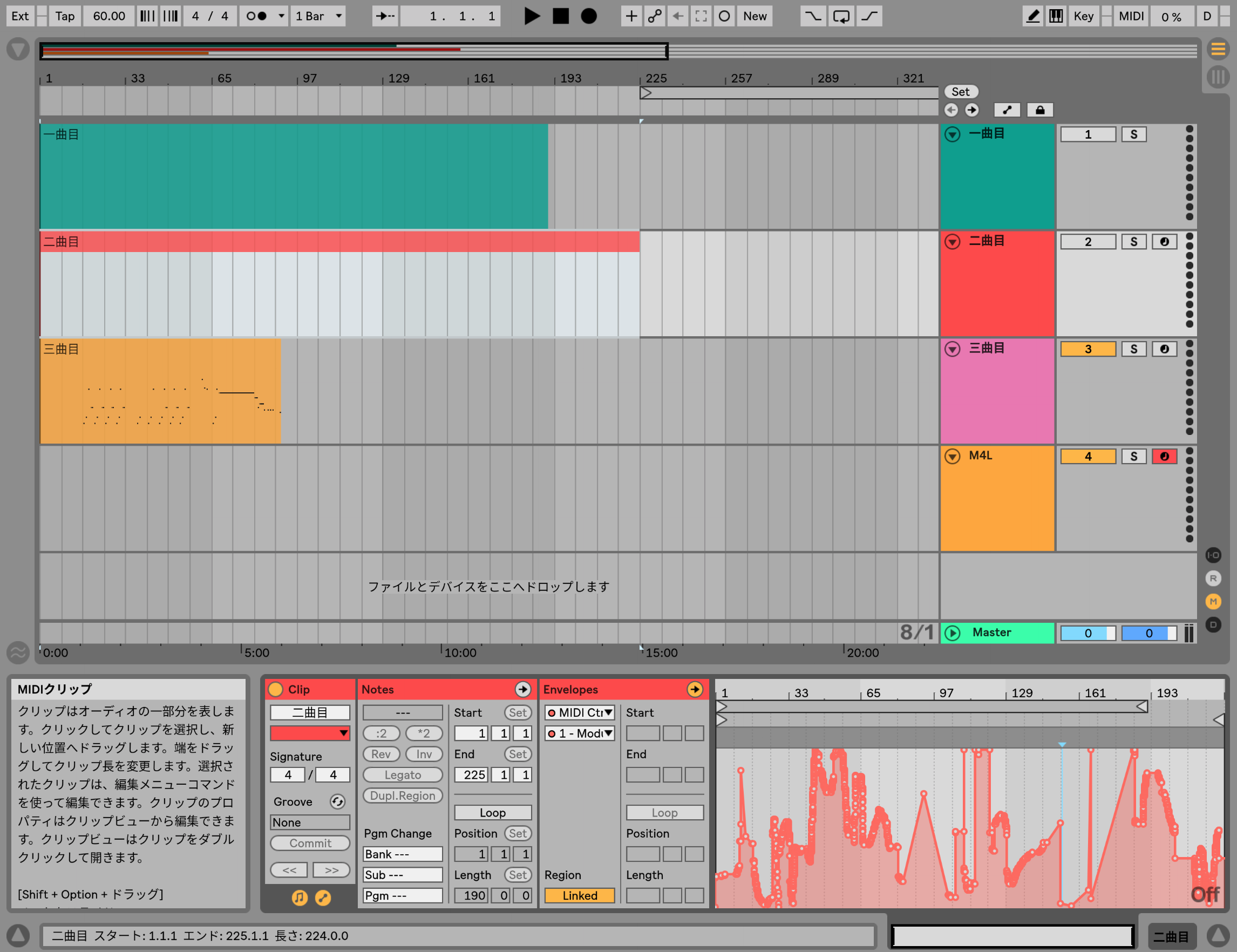Toggle Key Map Mode button
The width and height of the screenshot is (1237, 952).
click(x=1084, y=16)
